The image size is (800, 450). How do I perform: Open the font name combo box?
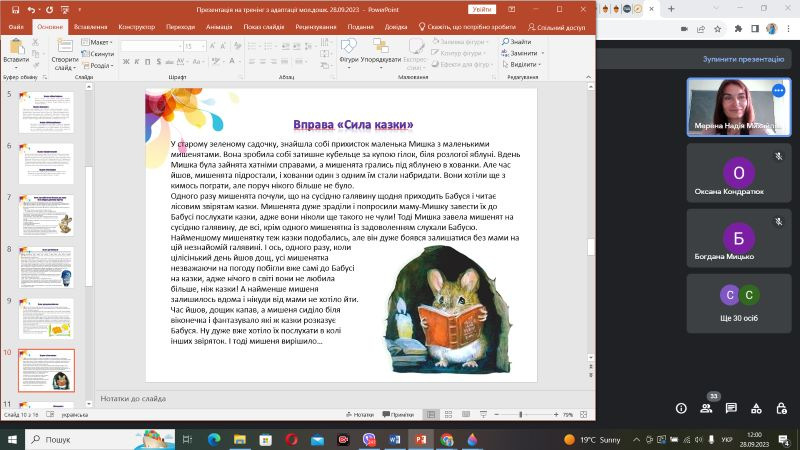click(x=152, y=46)
